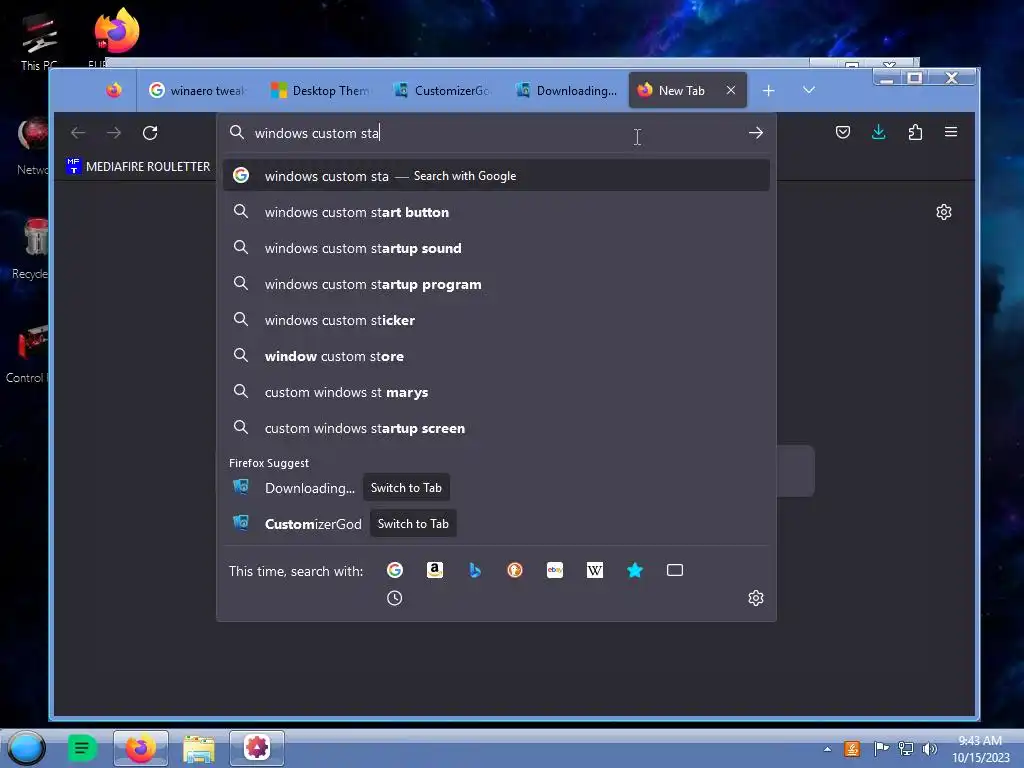
Task: Close the New Tab tab
Action: coord(731,91)
